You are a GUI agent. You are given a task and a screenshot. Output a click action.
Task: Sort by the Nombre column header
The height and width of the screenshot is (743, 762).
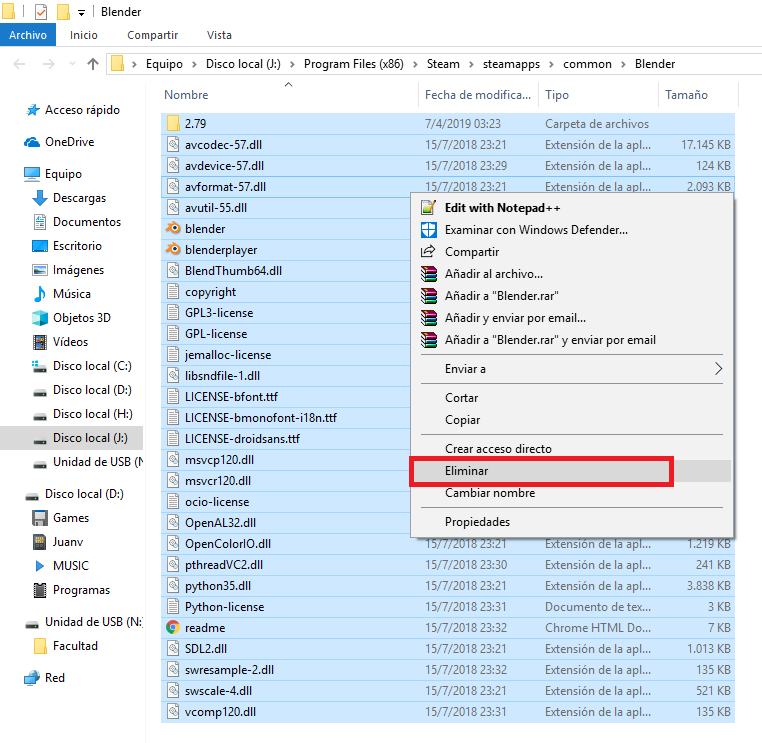pos(289,95)
